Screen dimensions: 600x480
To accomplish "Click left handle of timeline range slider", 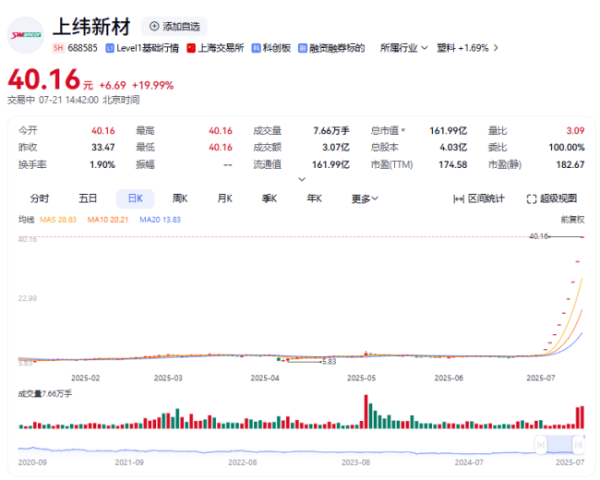I will 541,445.
